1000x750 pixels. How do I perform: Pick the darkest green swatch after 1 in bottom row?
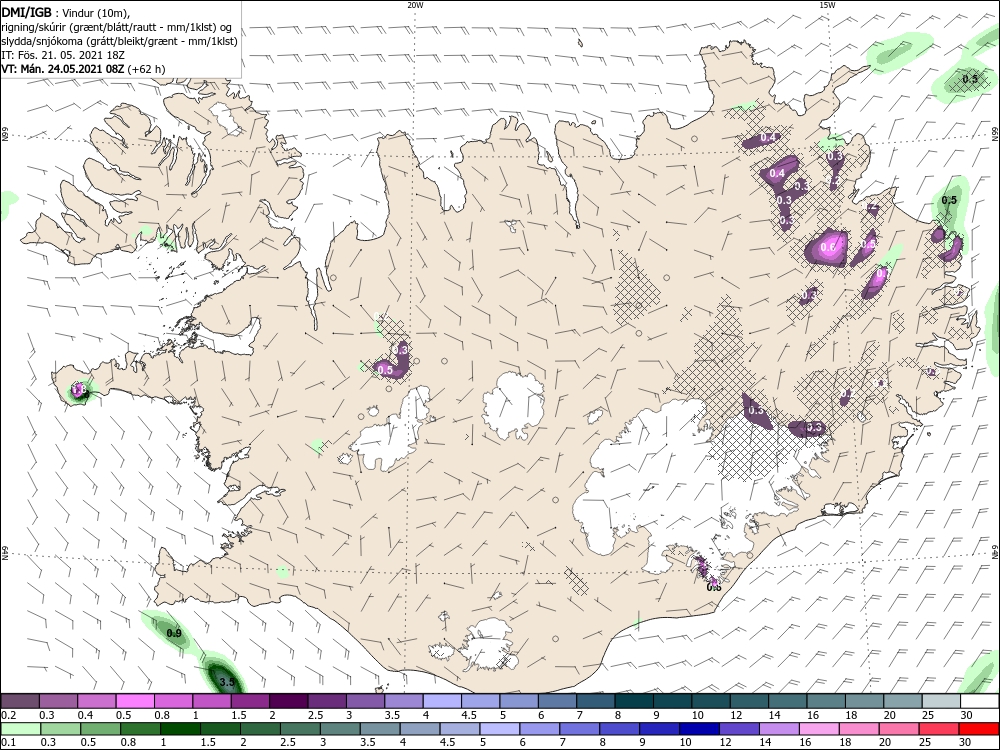click(x=180, y=729)
